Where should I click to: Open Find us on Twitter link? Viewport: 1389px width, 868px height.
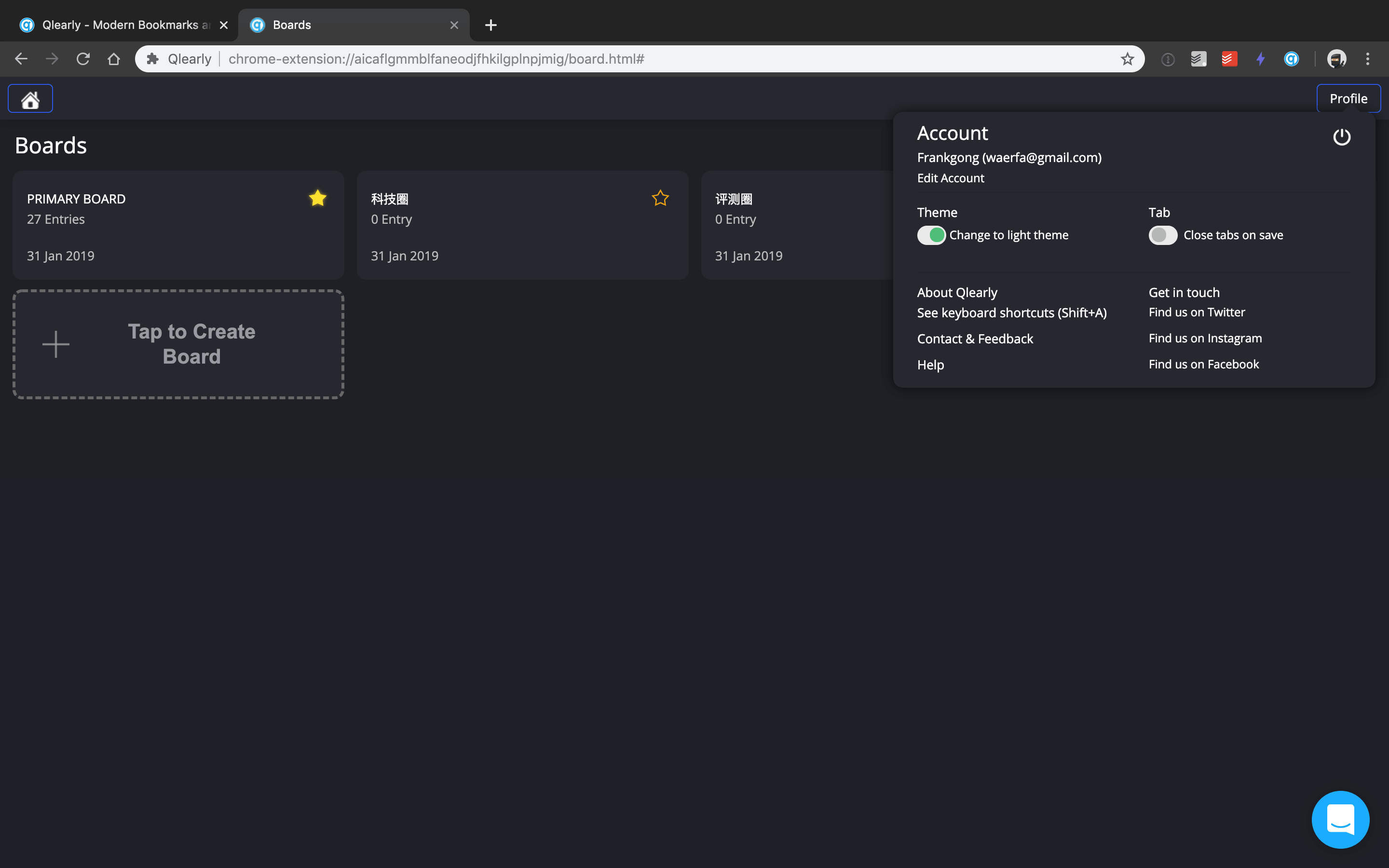tap(1197, 312)
